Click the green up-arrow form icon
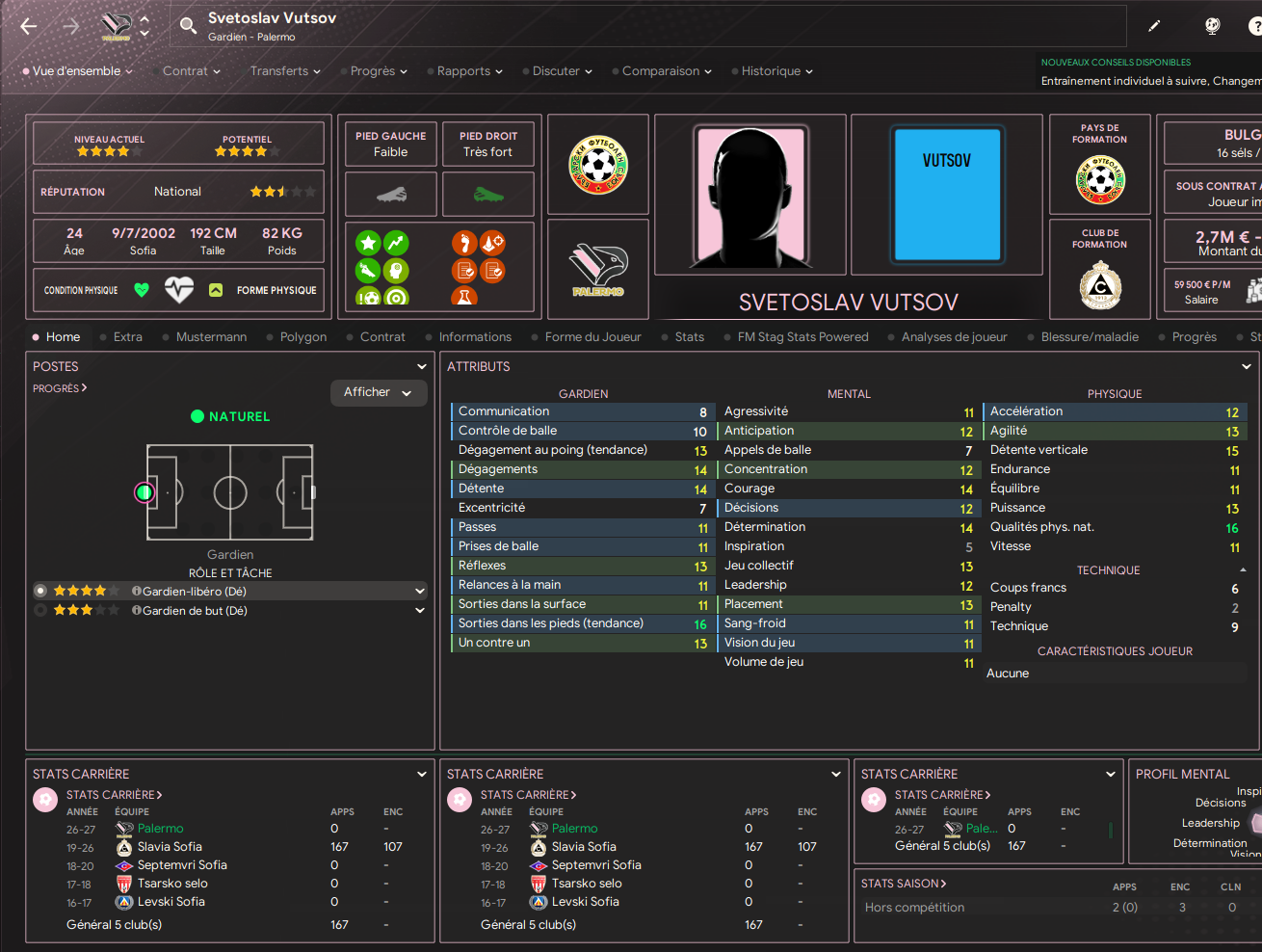This screenshot has width=1262, height=952. pos(216,290)
